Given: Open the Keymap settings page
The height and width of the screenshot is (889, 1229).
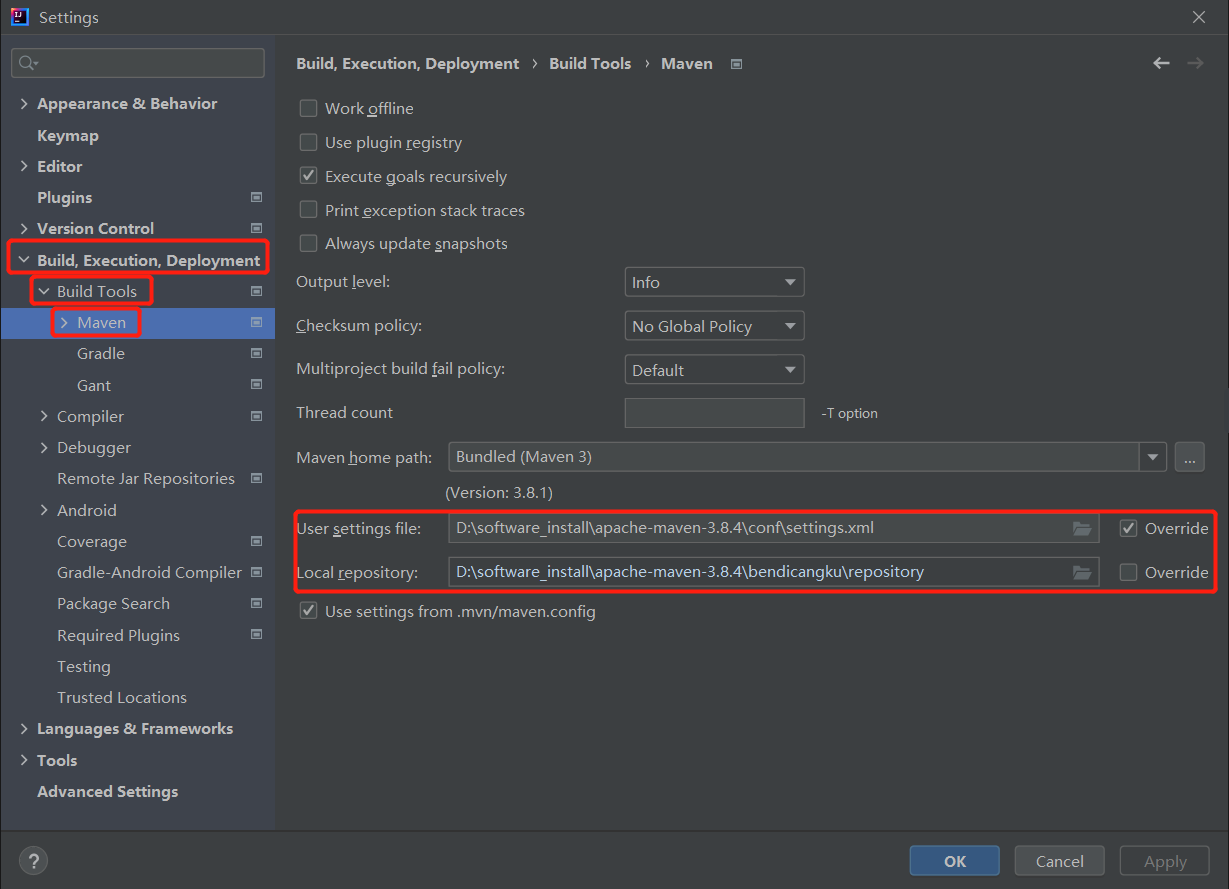Looking at the screenshot, I should click(68, 136).
